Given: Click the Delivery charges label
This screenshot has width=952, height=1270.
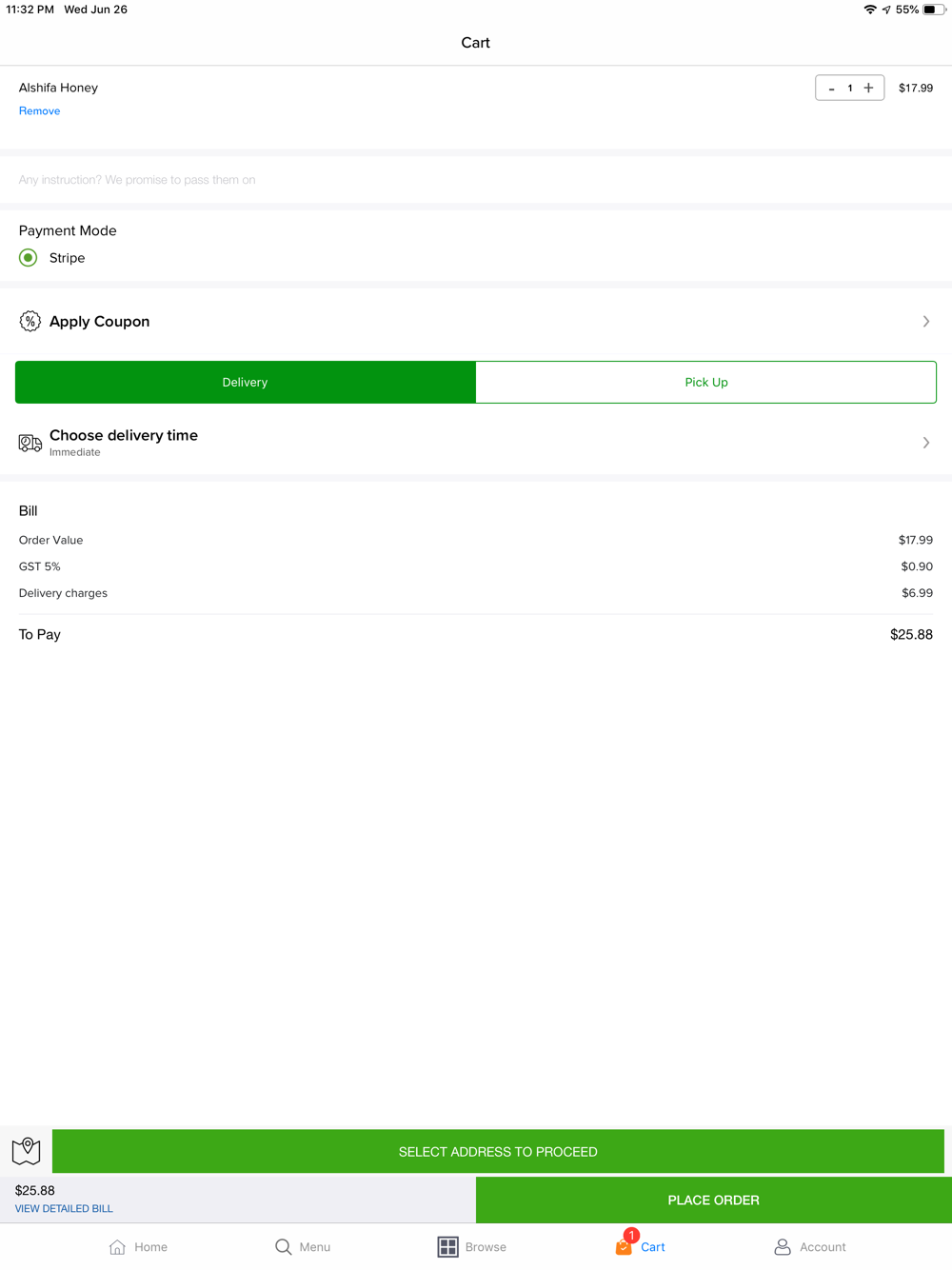Looking at the screenshot, I should 63,593.
